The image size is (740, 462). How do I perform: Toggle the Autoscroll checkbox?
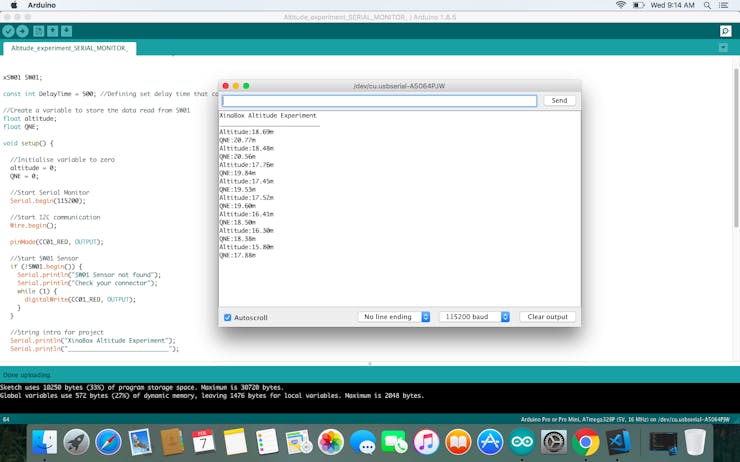tap(227, 318)
